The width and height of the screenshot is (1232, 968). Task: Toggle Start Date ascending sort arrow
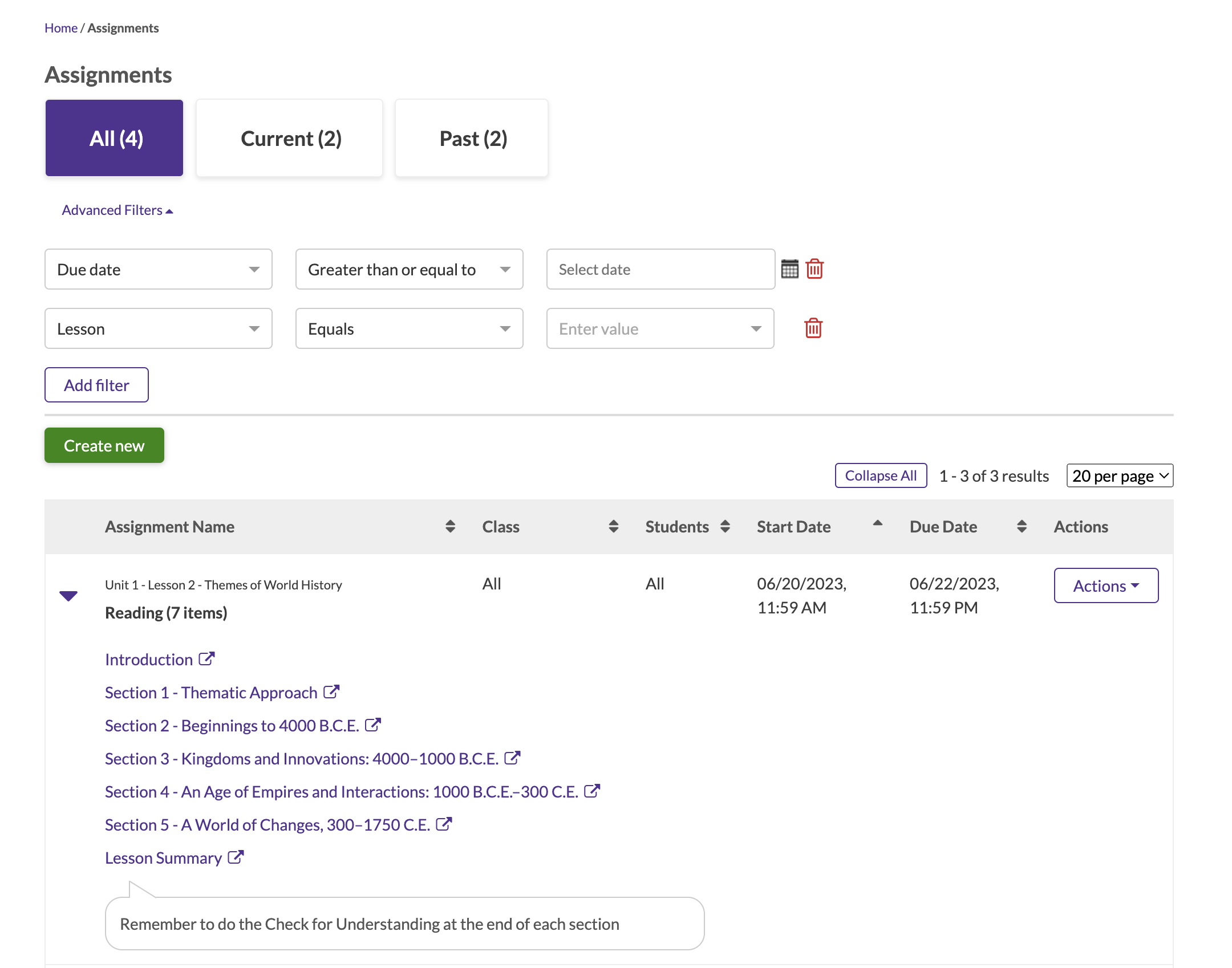point(878,523)
